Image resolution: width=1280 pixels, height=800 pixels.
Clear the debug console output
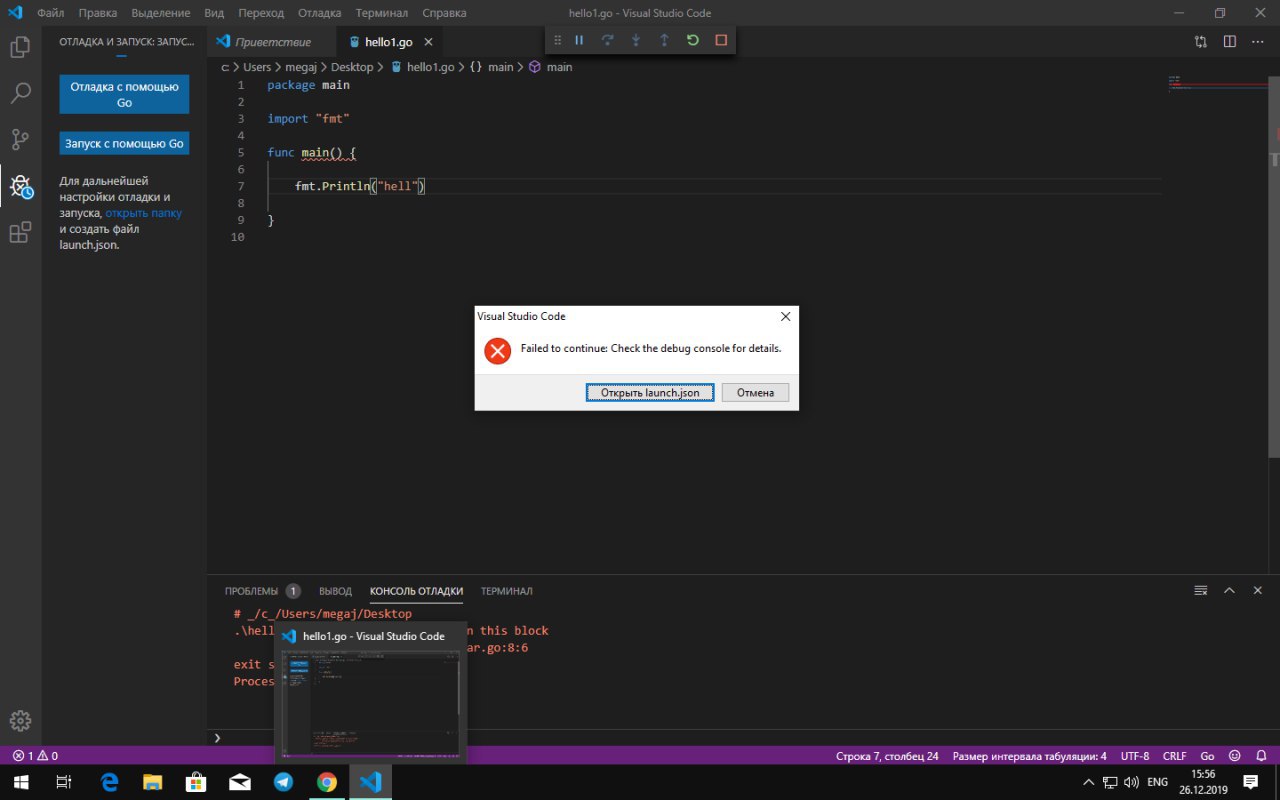tap(1201, 591)
